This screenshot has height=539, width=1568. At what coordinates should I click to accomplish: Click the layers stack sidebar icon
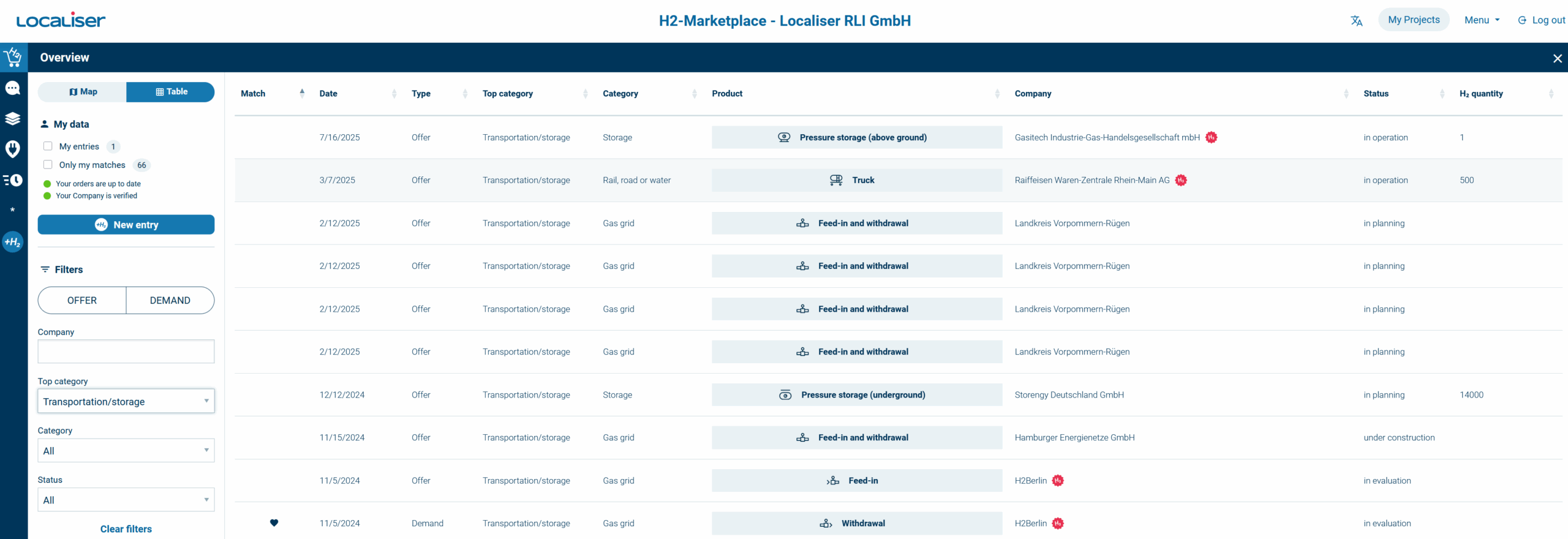[13, 119]
